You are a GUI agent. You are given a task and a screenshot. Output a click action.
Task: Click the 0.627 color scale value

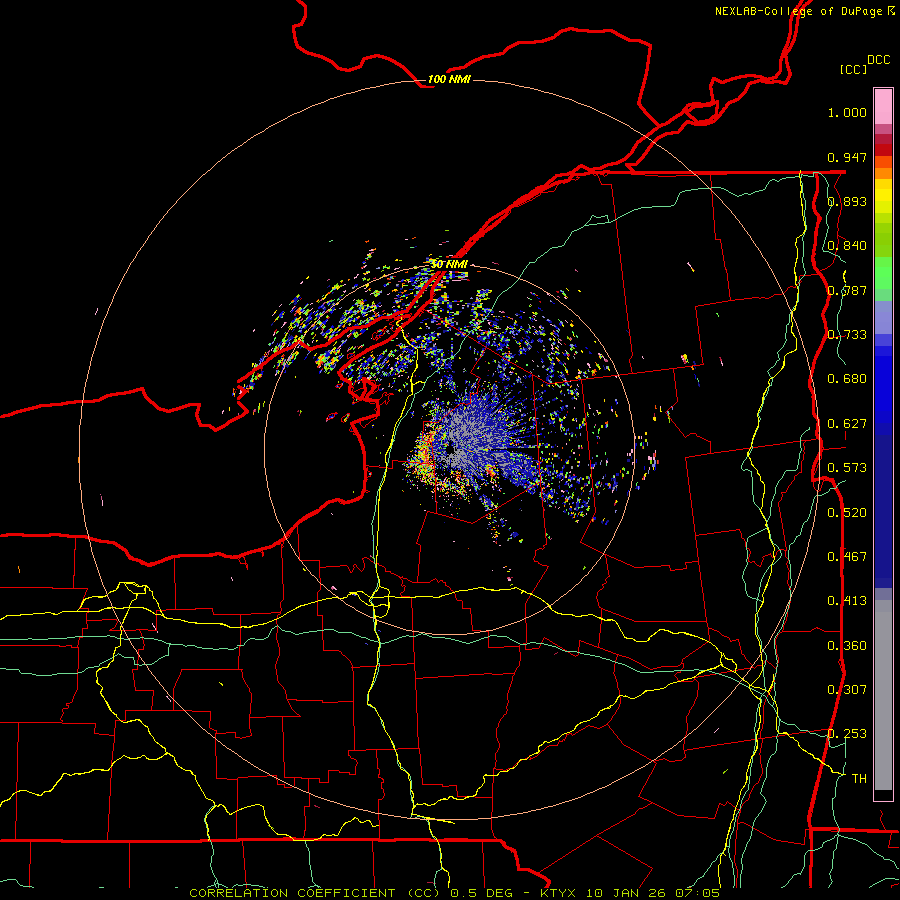[847, 424]
